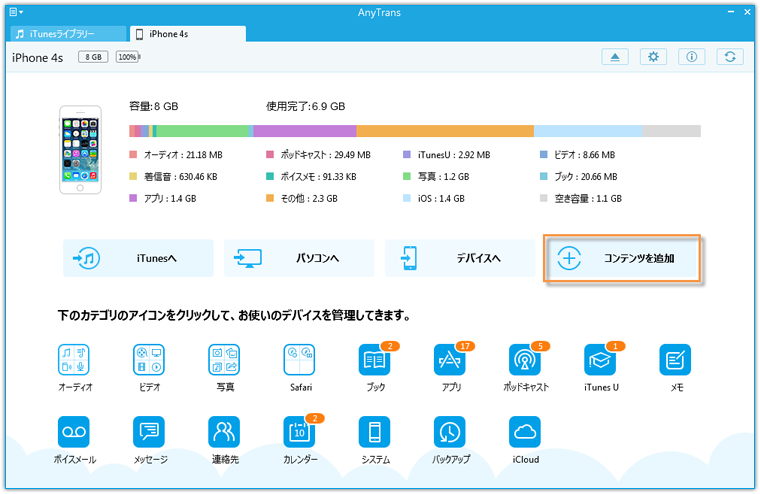
Task: Click the 写真 : 1.2 GB legend entry
Action: [x=436, y=176]
